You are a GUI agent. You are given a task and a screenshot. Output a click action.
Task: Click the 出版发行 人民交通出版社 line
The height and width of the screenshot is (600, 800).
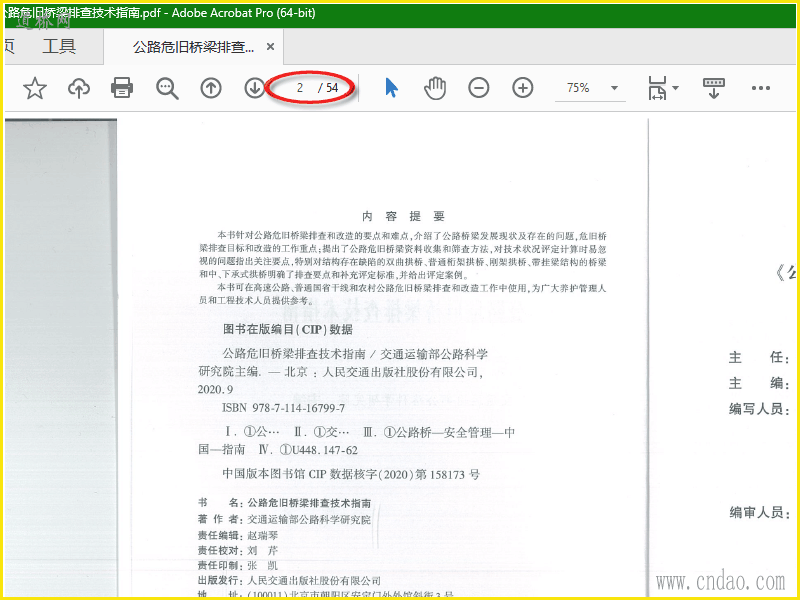289,581
